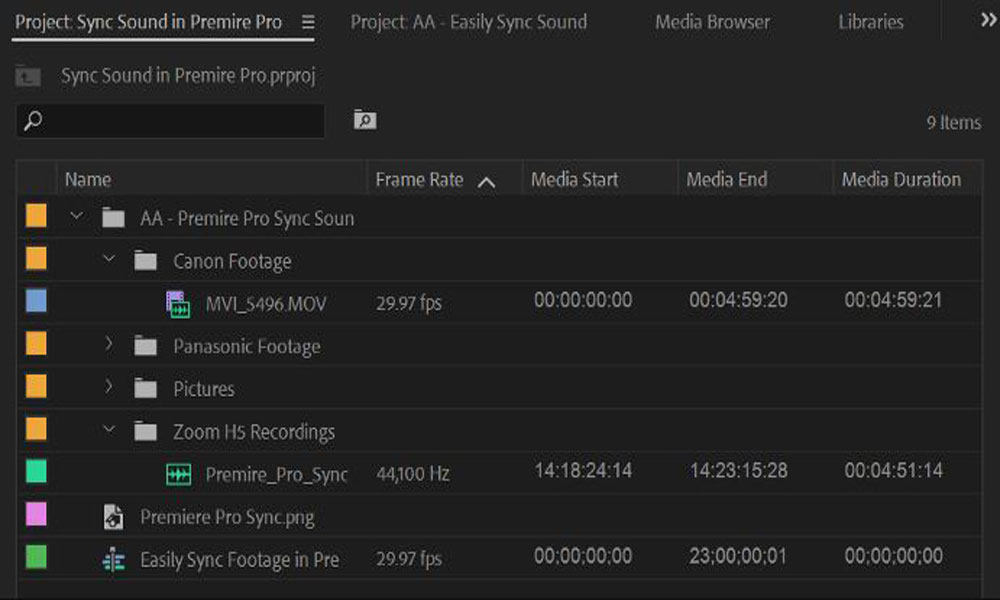
Task: Sort items by the Name column header
Action: [88, 180]
